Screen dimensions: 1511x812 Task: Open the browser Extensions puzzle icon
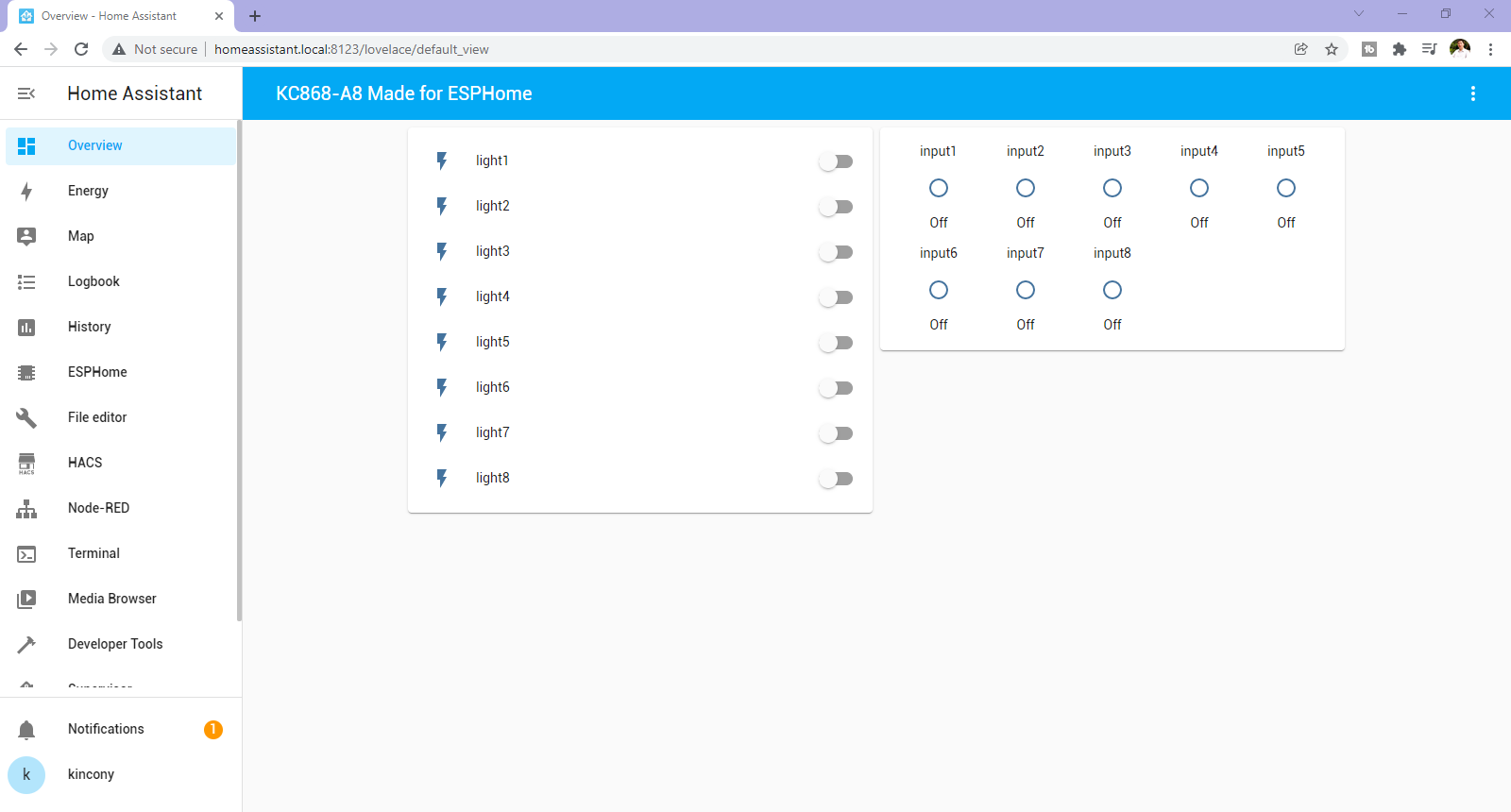(1400, 49)
